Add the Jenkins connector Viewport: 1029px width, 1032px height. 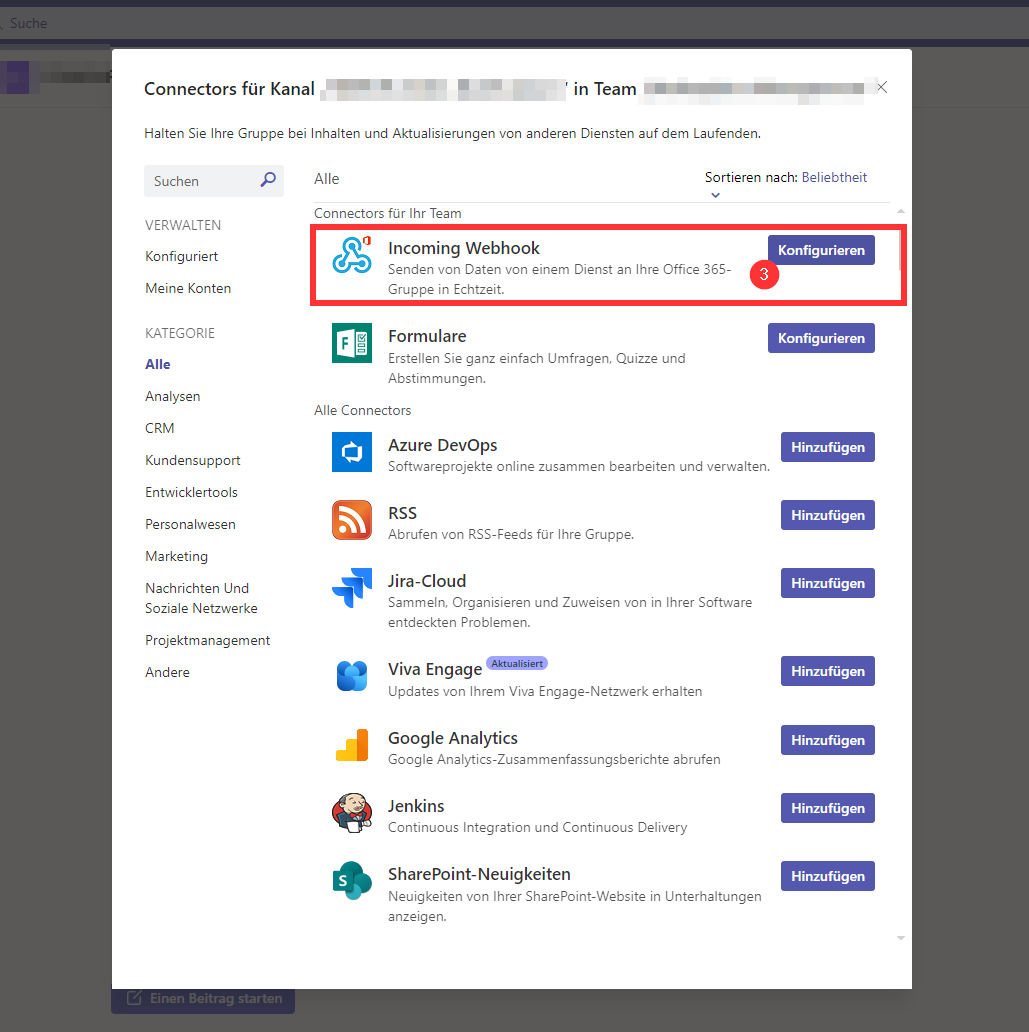pos(828,808)
